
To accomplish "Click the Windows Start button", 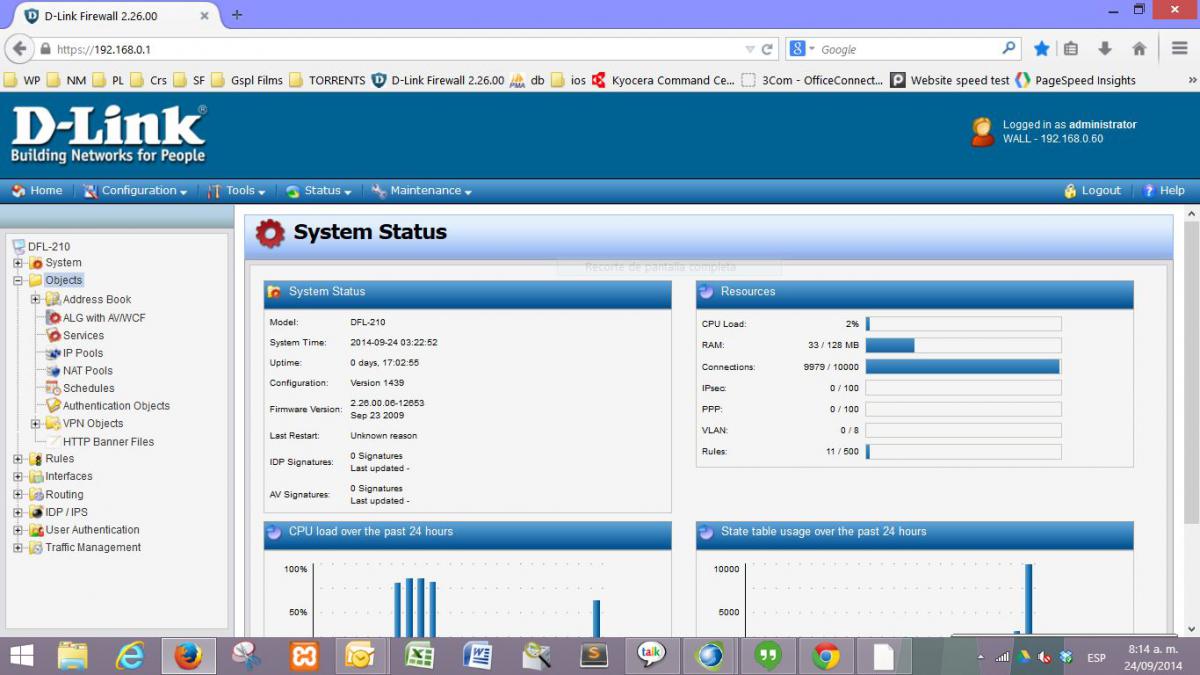I will [21, 655].
